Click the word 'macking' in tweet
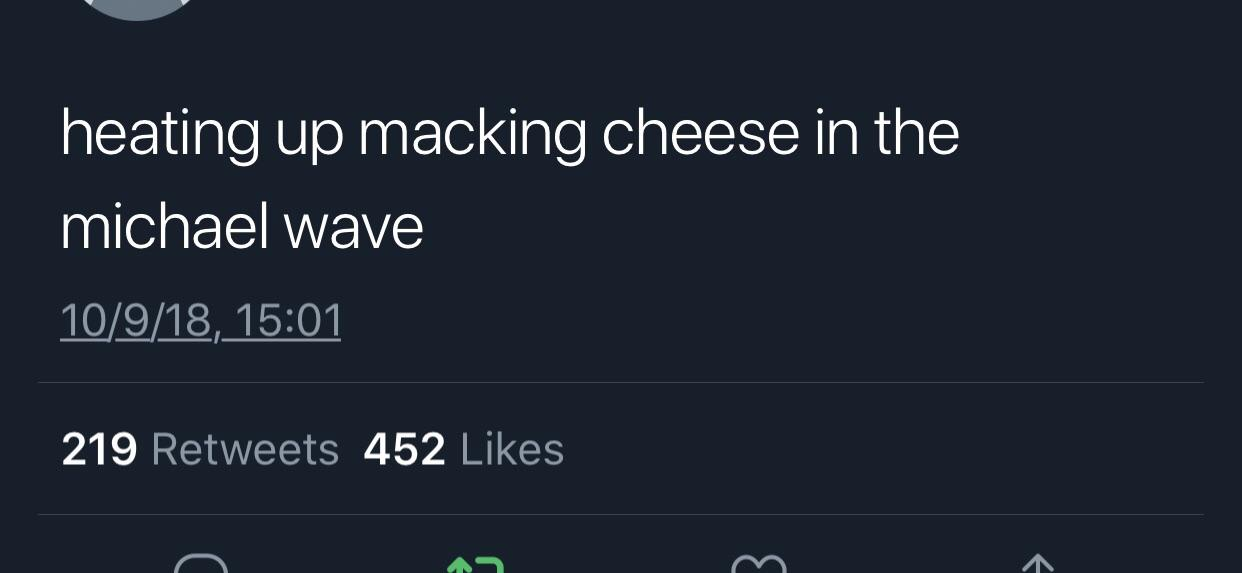 [472, 135]
